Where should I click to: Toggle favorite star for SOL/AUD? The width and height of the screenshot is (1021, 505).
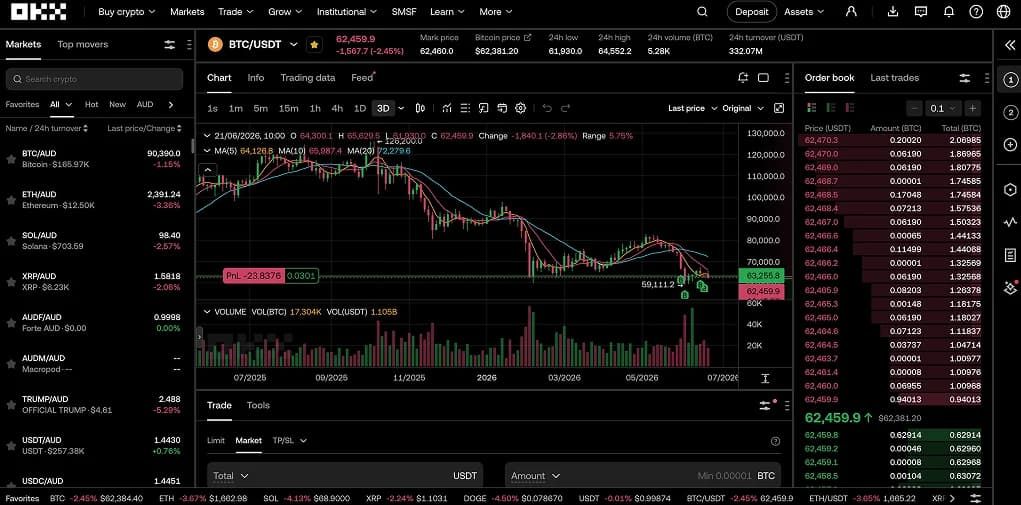[11, 241]
